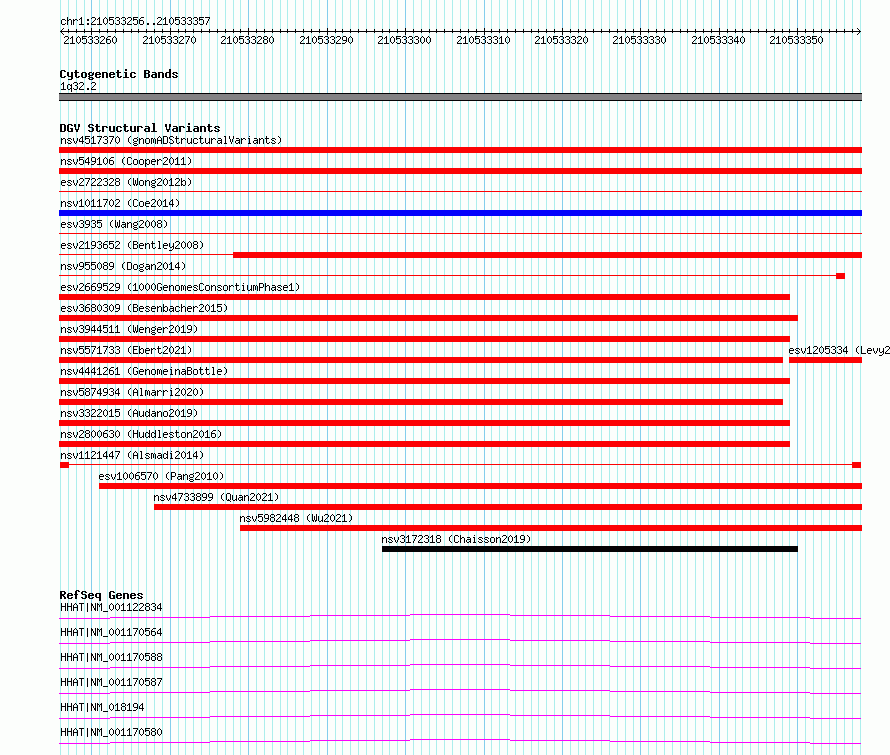Screen dimensions: 890x755
Task: Click the red bar under nsv2800630 Huddleston2016
Action: [425, 444]
